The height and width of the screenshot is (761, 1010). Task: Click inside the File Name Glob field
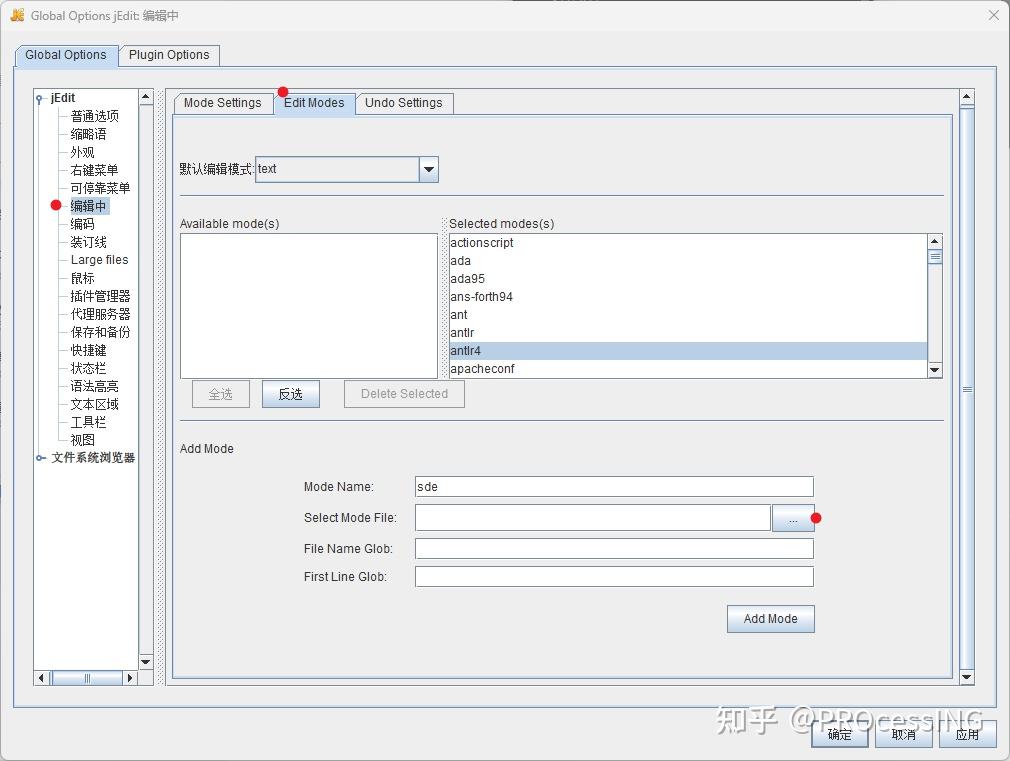pos(613,548)
